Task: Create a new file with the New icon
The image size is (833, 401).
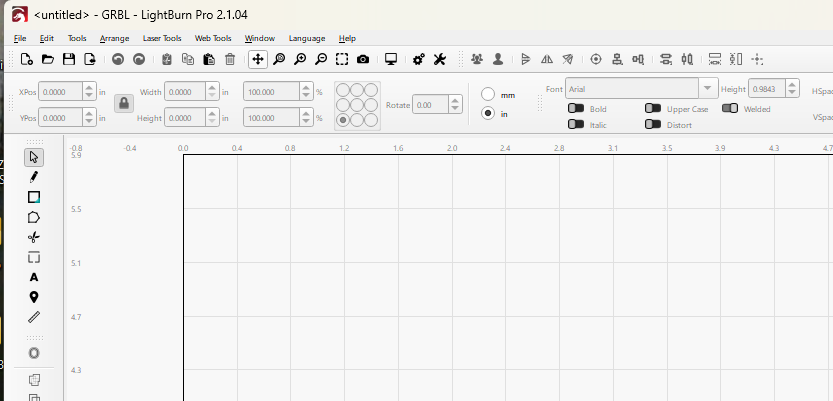Action: 27,59
